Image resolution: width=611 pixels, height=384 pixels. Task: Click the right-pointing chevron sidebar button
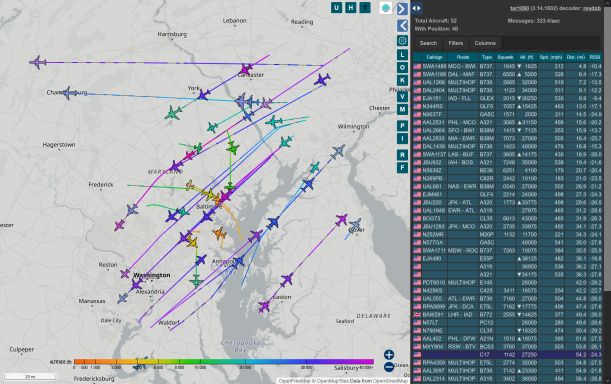[x=402, y=9]
